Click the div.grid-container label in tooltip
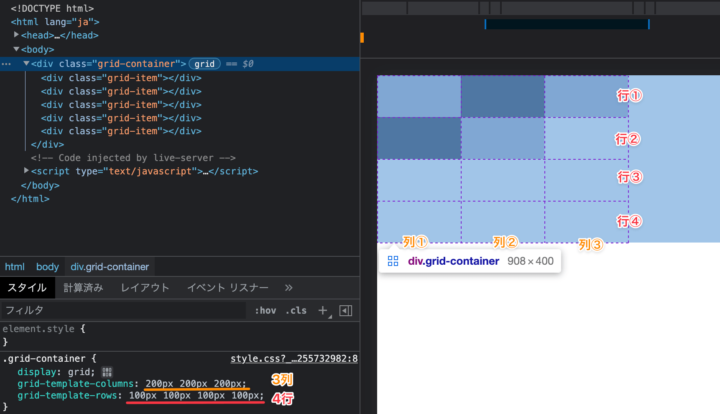 (453, 261)
